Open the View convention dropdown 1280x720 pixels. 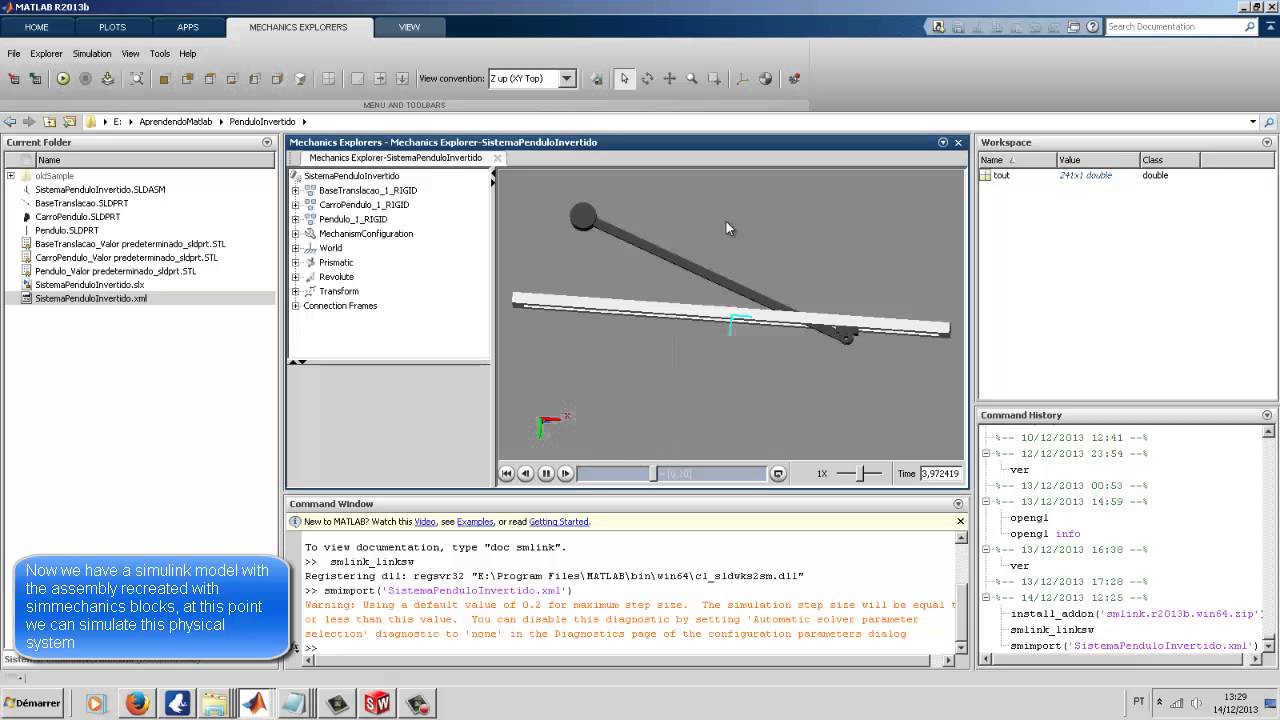(566, 78)
